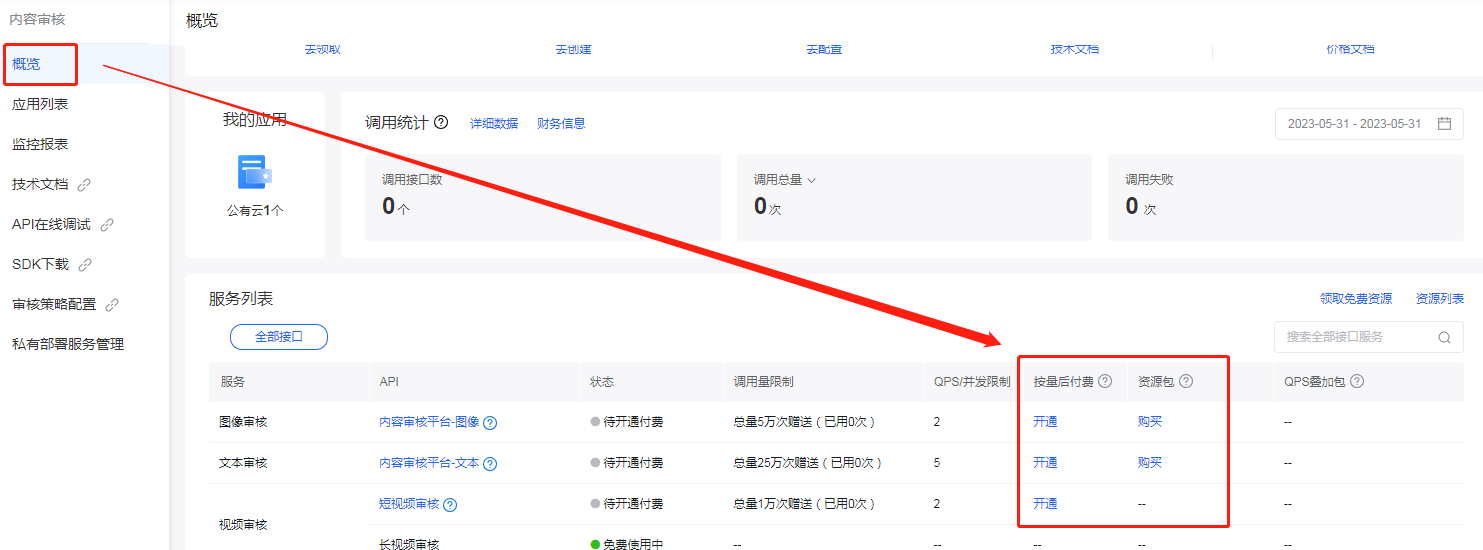Open the 财务信息 link
This screenshot has height=550, width=1483.
(x=561, y=123)
